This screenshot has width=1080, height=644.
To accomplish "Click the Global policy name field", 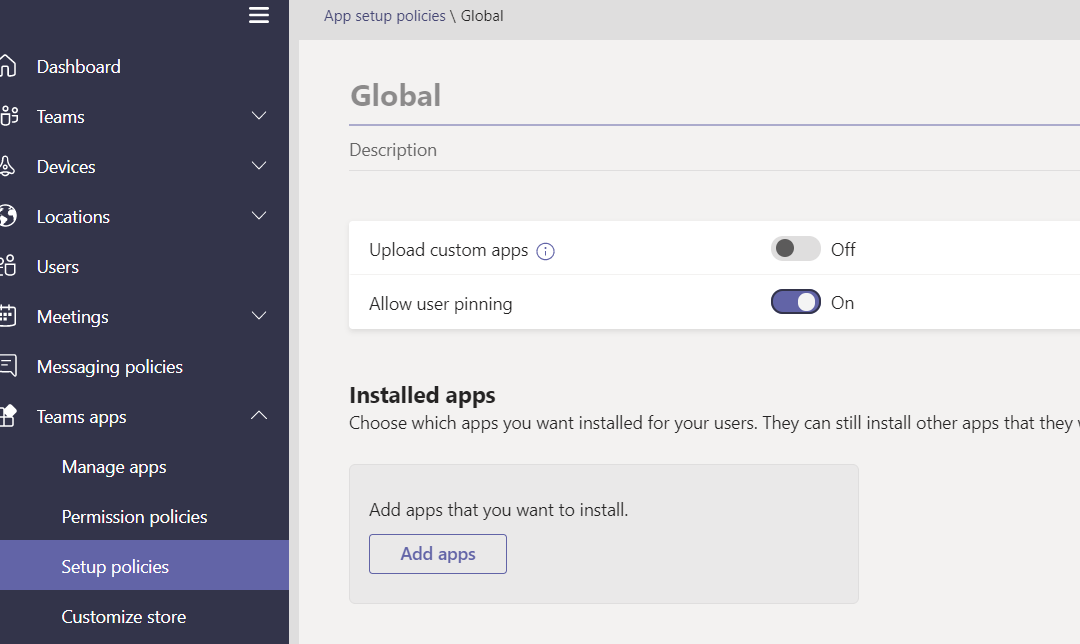I will [714, 96].
